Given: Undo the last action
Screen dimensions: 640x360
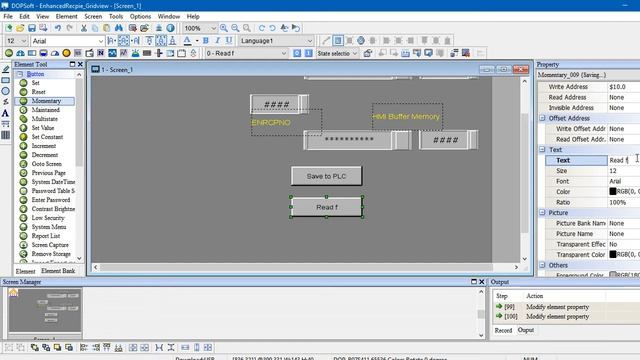Looking at the screenshot, I should tap(58, 28).
